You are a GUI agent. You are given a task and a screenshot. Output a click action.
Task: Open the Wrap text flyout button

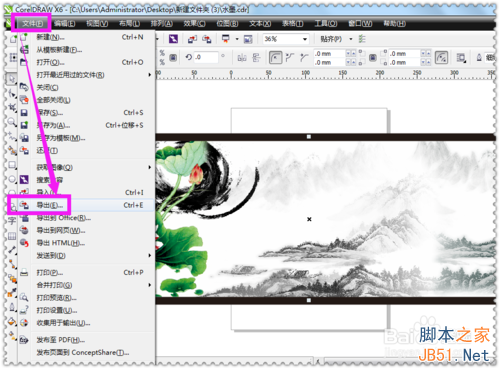[461, 58]
